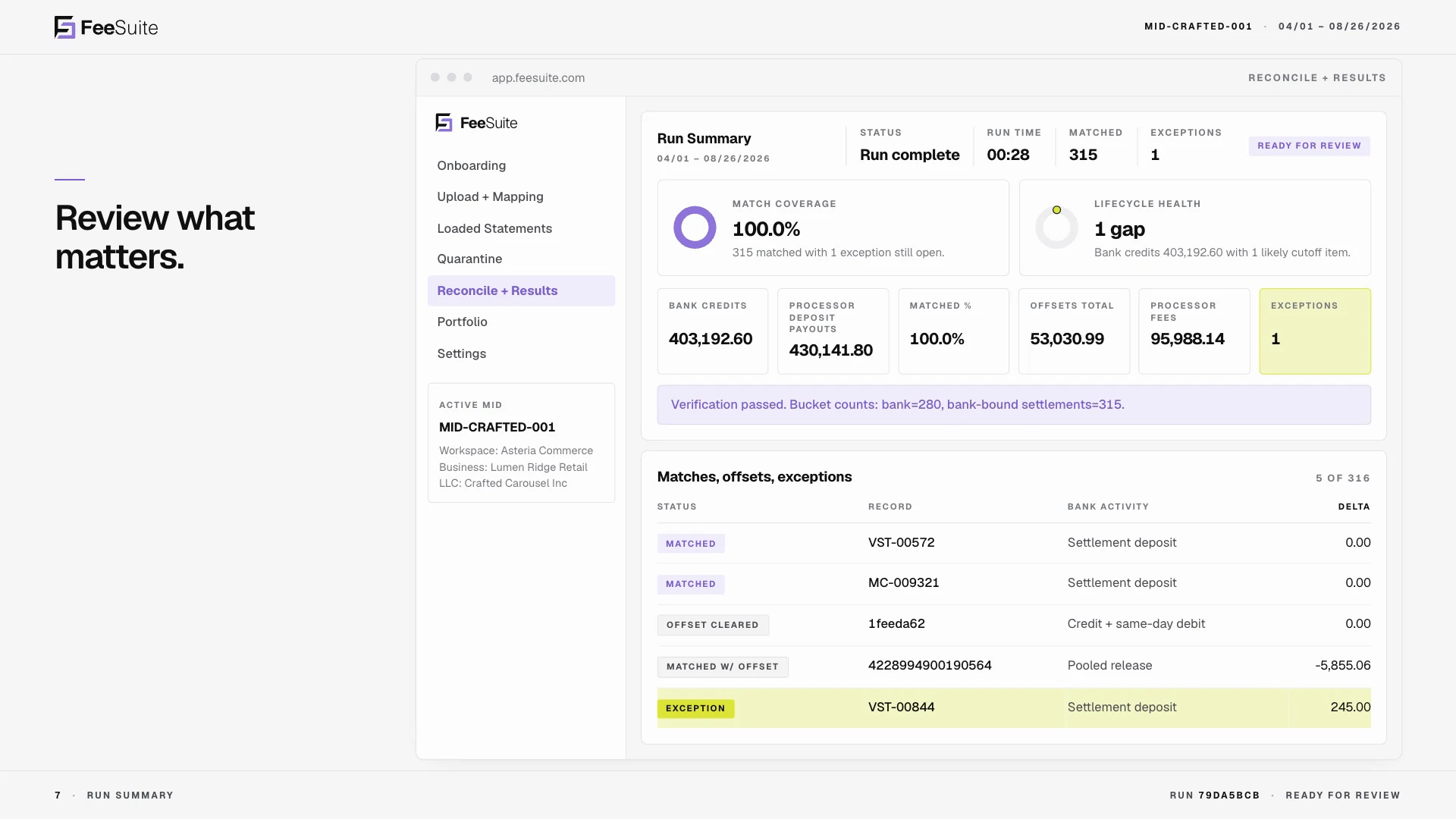Click the run time value 00:28
The height and width of the screenshot is (819, 1456).
[1008, 155]
